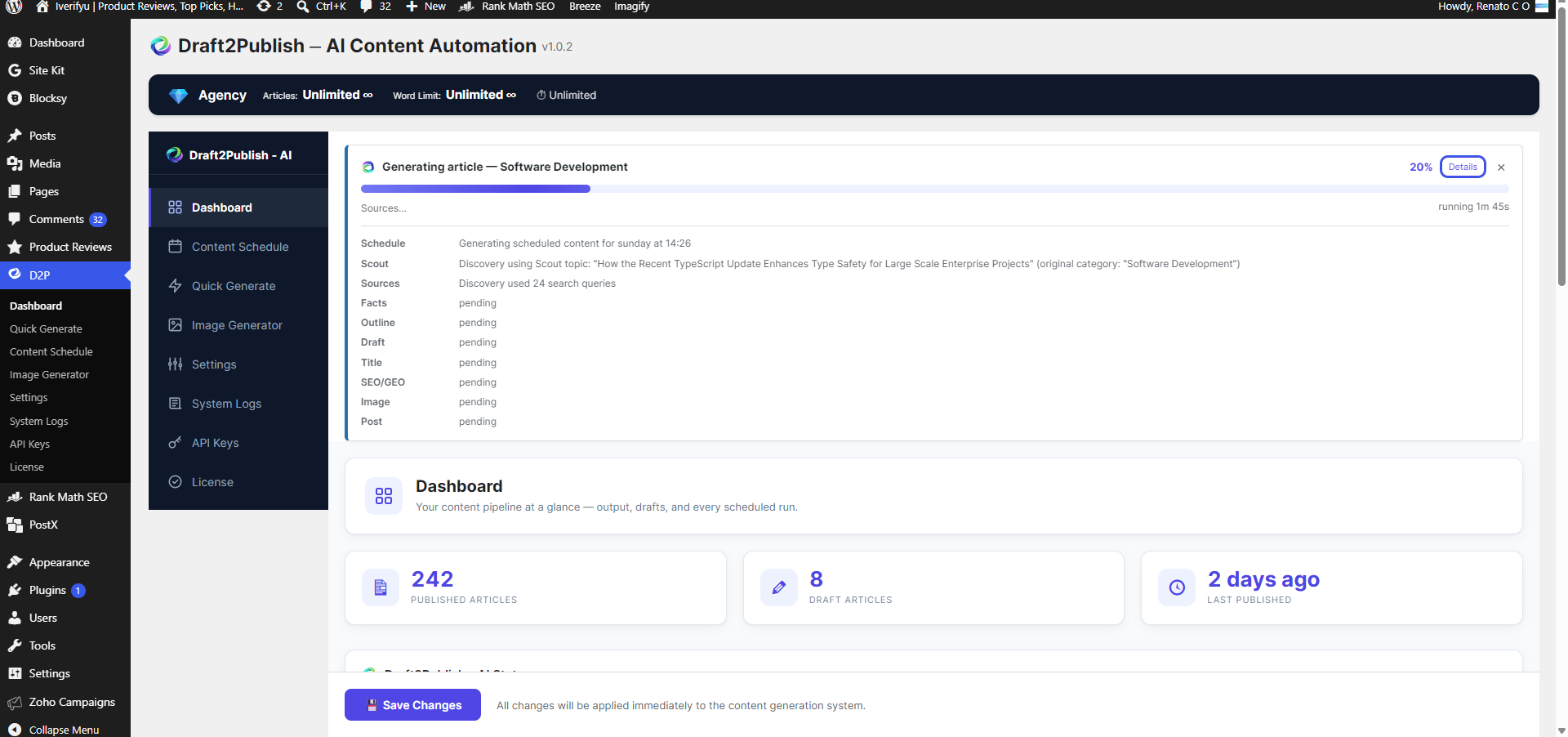
Task: Click the Appearance brush icon
Action: coord(15,562)
